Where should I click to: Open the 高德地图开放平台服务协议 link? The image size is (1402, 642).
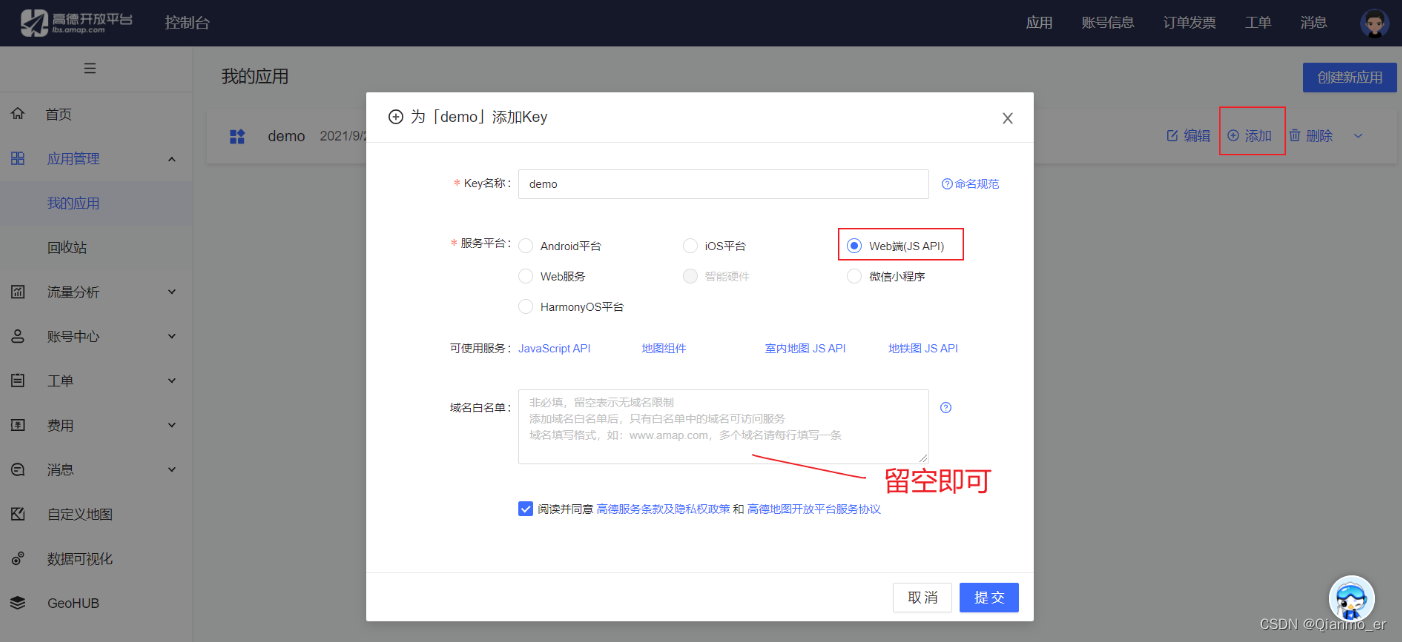[x=814, y=509]
